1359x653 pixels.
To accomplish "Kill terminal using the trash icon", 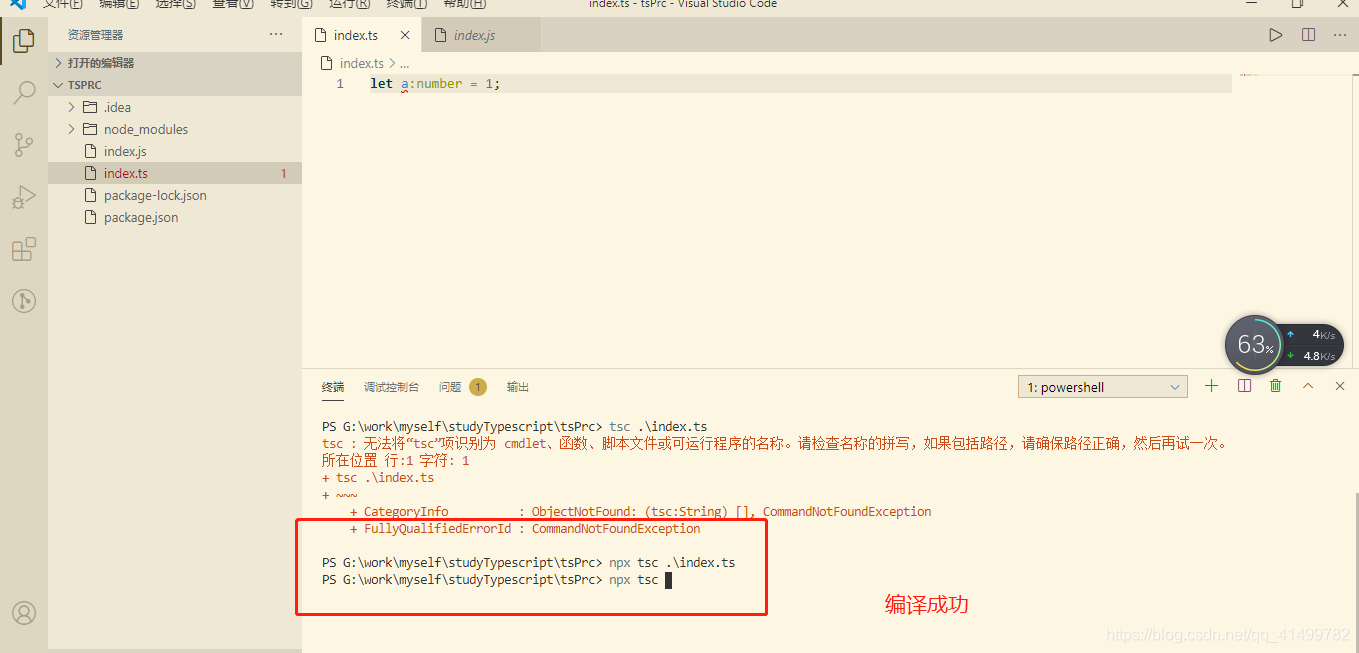I will pyautogui.click(x=1275, y=386).
